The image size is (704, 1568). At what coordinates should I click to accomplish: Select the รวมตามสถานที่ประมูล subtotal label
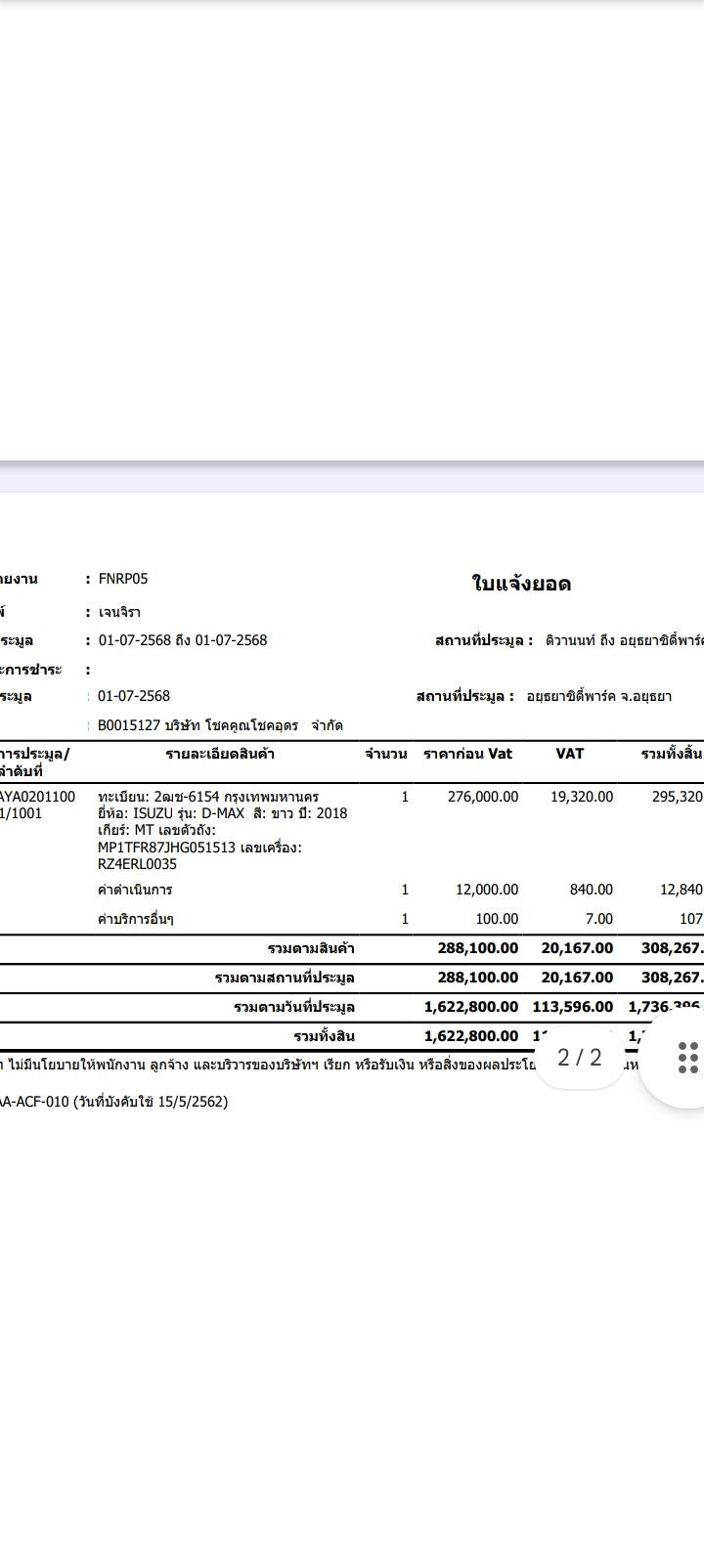click(285, 978)
